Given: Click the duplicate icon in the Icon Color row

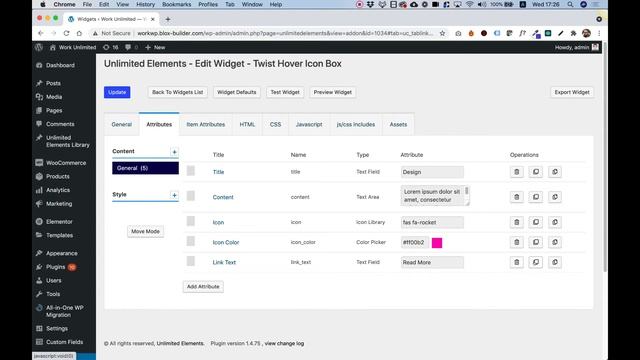Looking at the screenshot, I should tap(536, 242).
